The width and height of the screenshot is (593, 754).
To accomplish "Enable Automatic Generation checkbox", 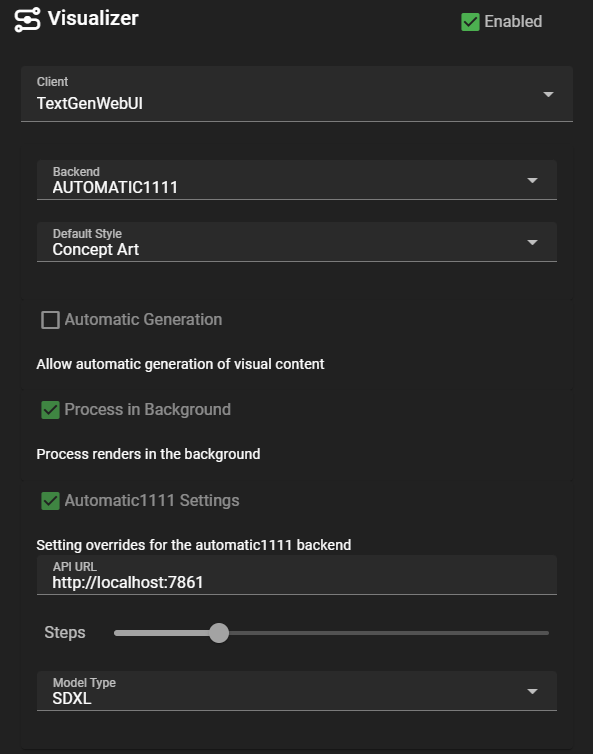I will click(50, 320).
